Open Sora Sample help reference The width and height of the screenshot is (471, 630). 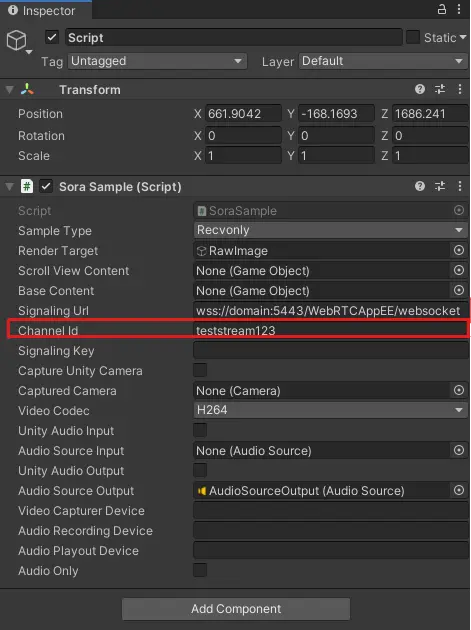point(420,186)
